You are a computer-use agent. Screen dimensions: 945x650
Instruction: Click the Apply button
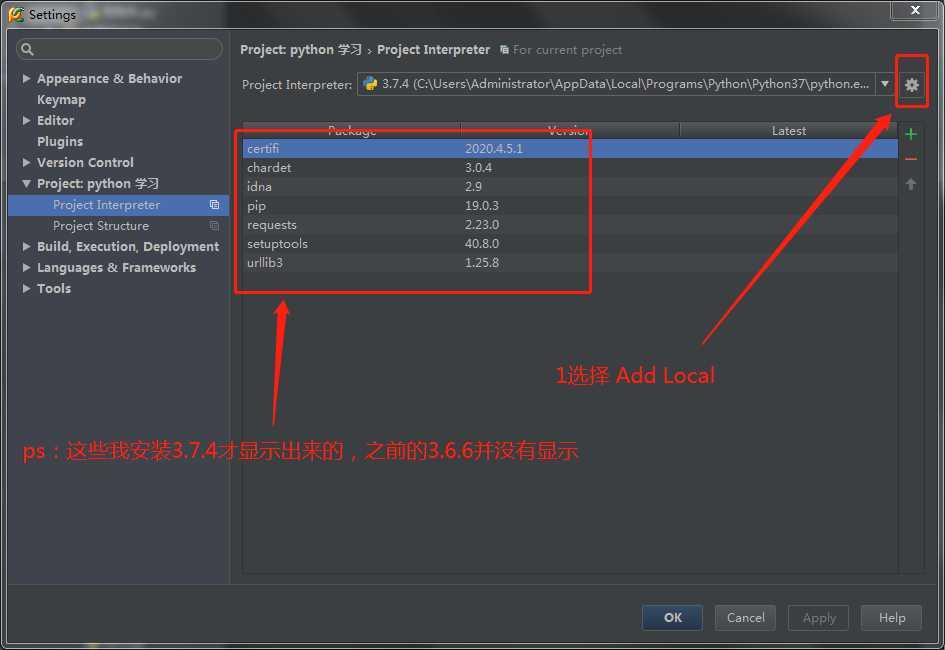pos(818,617)
